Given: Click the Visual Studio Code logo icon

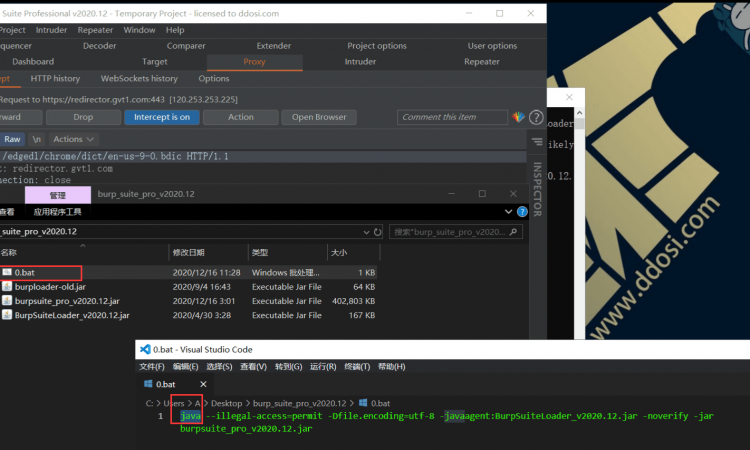Looking at the screenshot, I should pyautogui.click(x=145, y=350).
